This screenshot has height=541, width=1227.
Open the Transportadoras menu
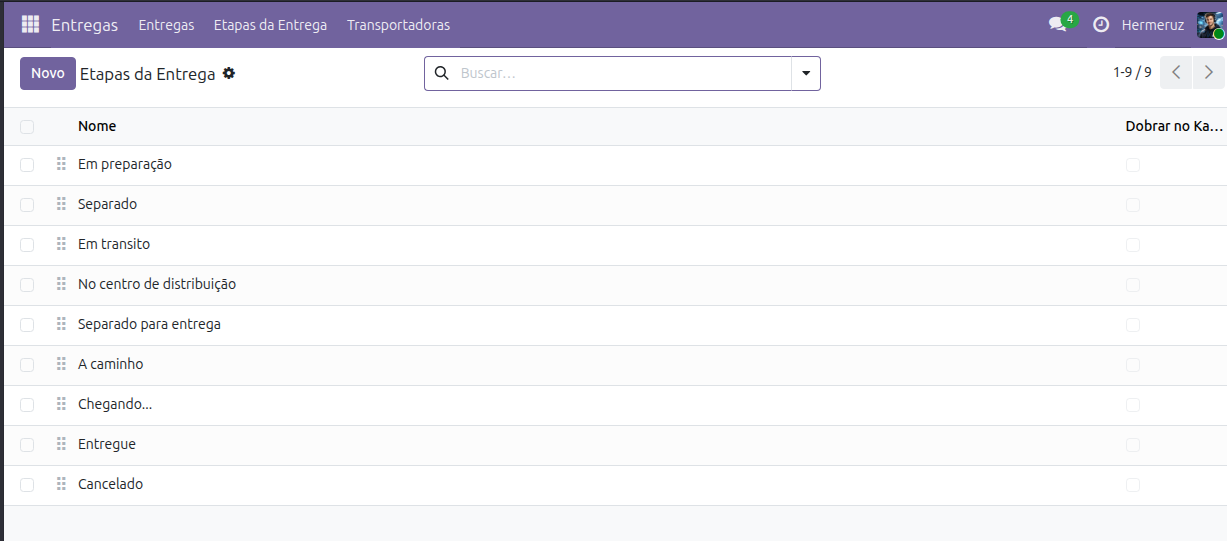398,25
